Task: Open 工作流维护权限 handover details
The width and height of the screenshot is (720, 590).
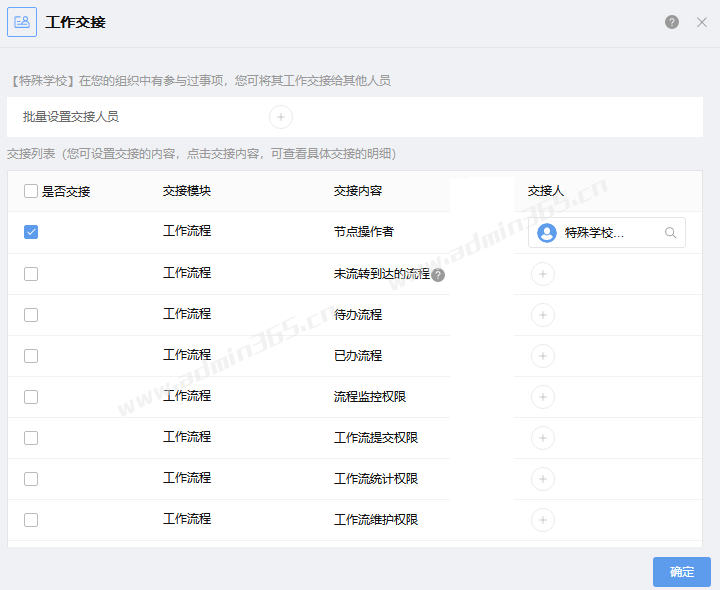Action: point(376,520)
